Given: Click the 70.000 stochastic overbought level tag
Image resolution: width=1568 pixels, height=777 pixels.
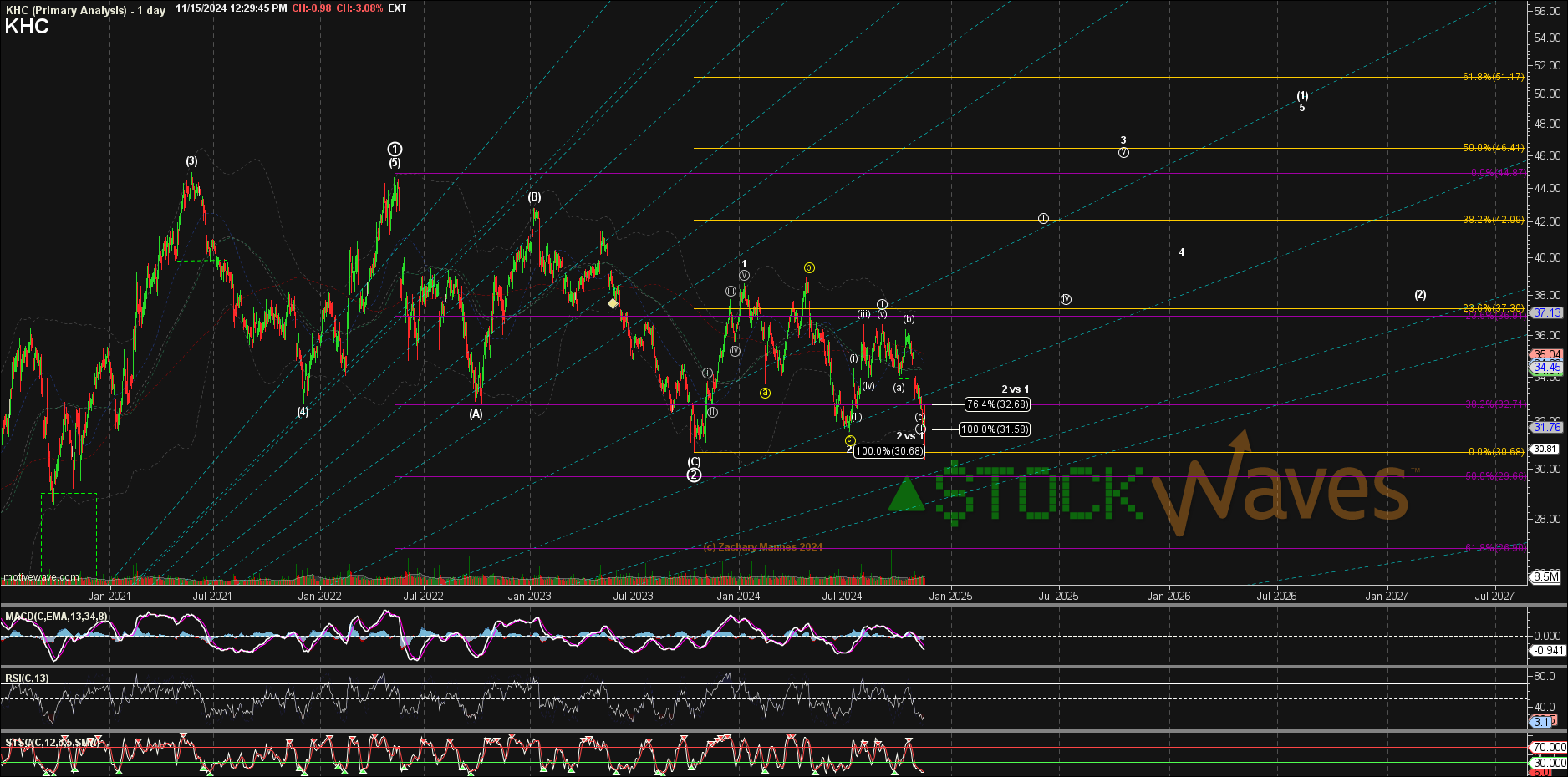Looking at the screenshot, I should pyautogui.click(x=1549, y=747).
